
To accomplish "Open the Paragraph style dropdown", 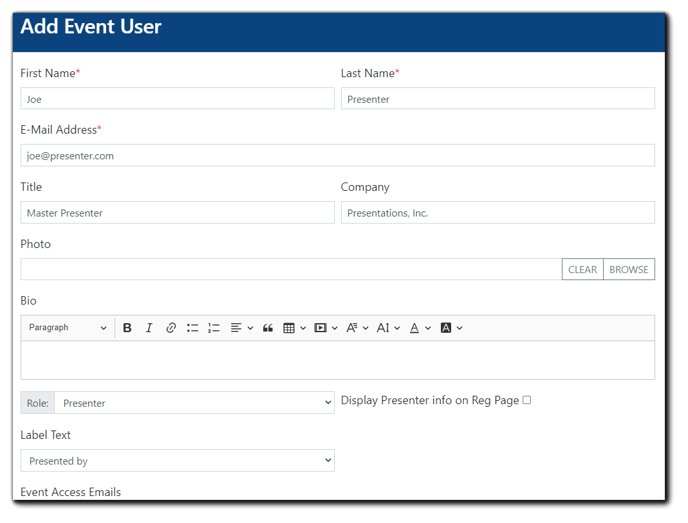I will pyautogui.click(x=67, y=328).
